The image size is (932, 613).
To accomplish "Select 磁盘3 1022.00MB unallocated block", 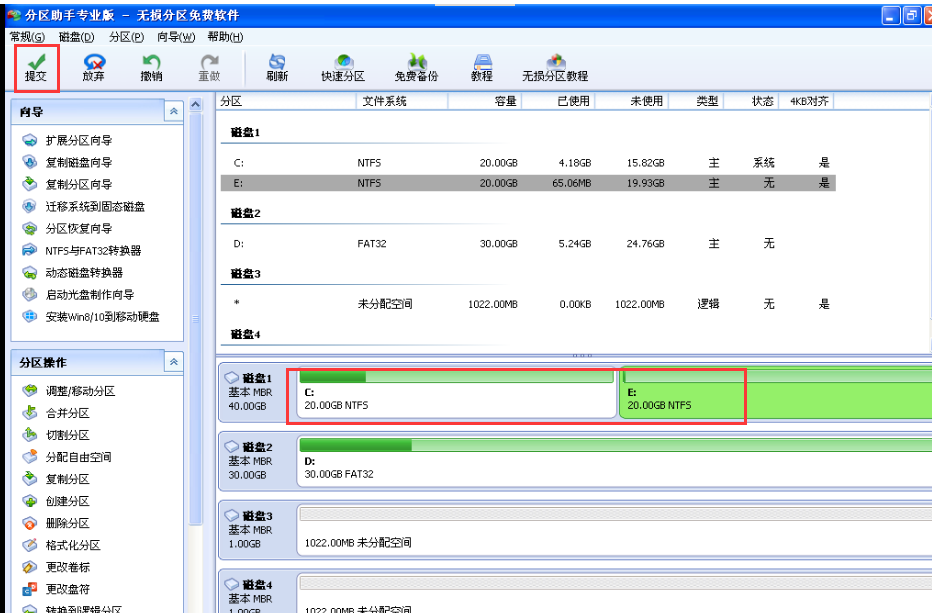I will click(x=613, y=530).
